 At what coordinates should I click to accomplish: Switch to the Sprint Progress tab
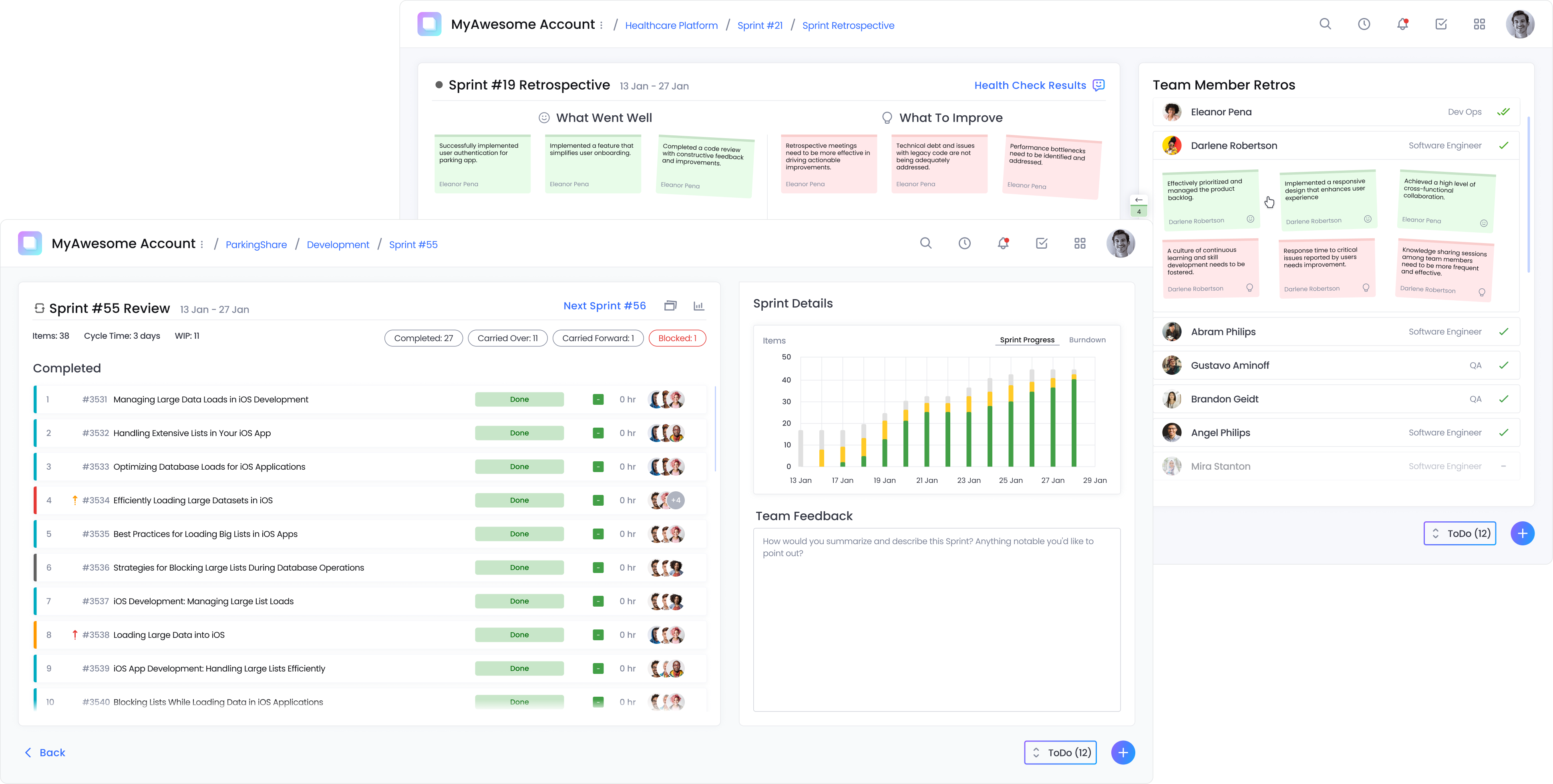coord(1027,340)
